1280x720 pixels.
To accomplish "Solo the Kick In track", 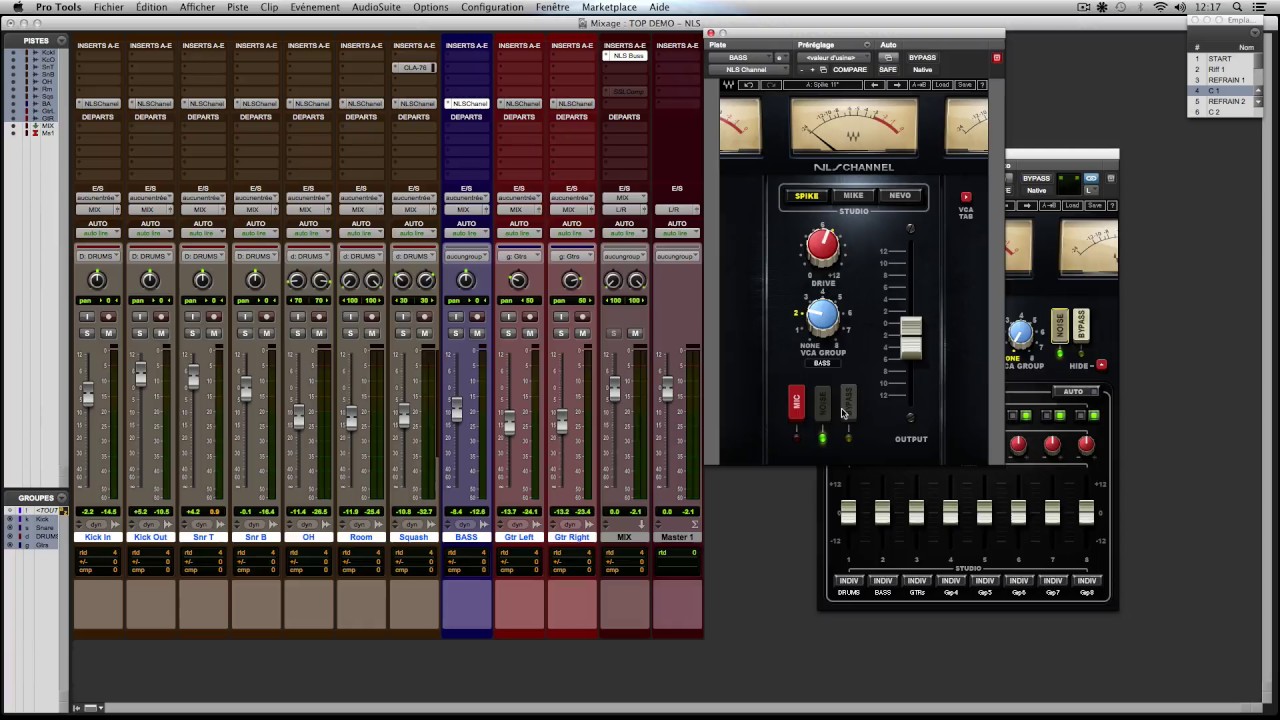I will pos(87,333).
